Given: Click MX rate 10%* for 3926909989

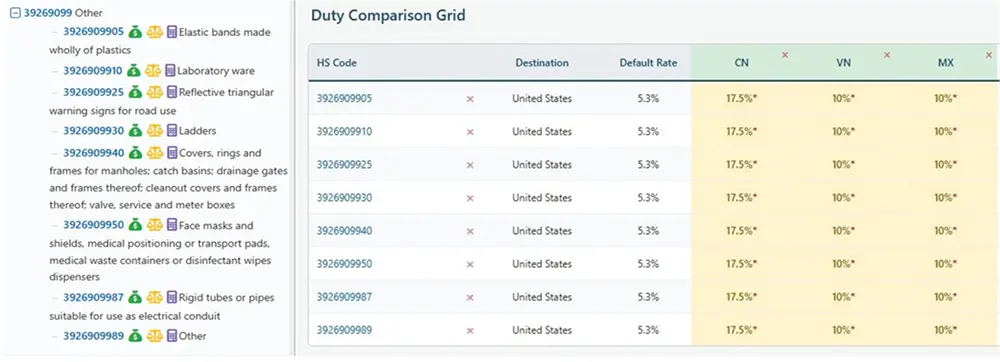Looking at the screenshot, I should [945, 330].
